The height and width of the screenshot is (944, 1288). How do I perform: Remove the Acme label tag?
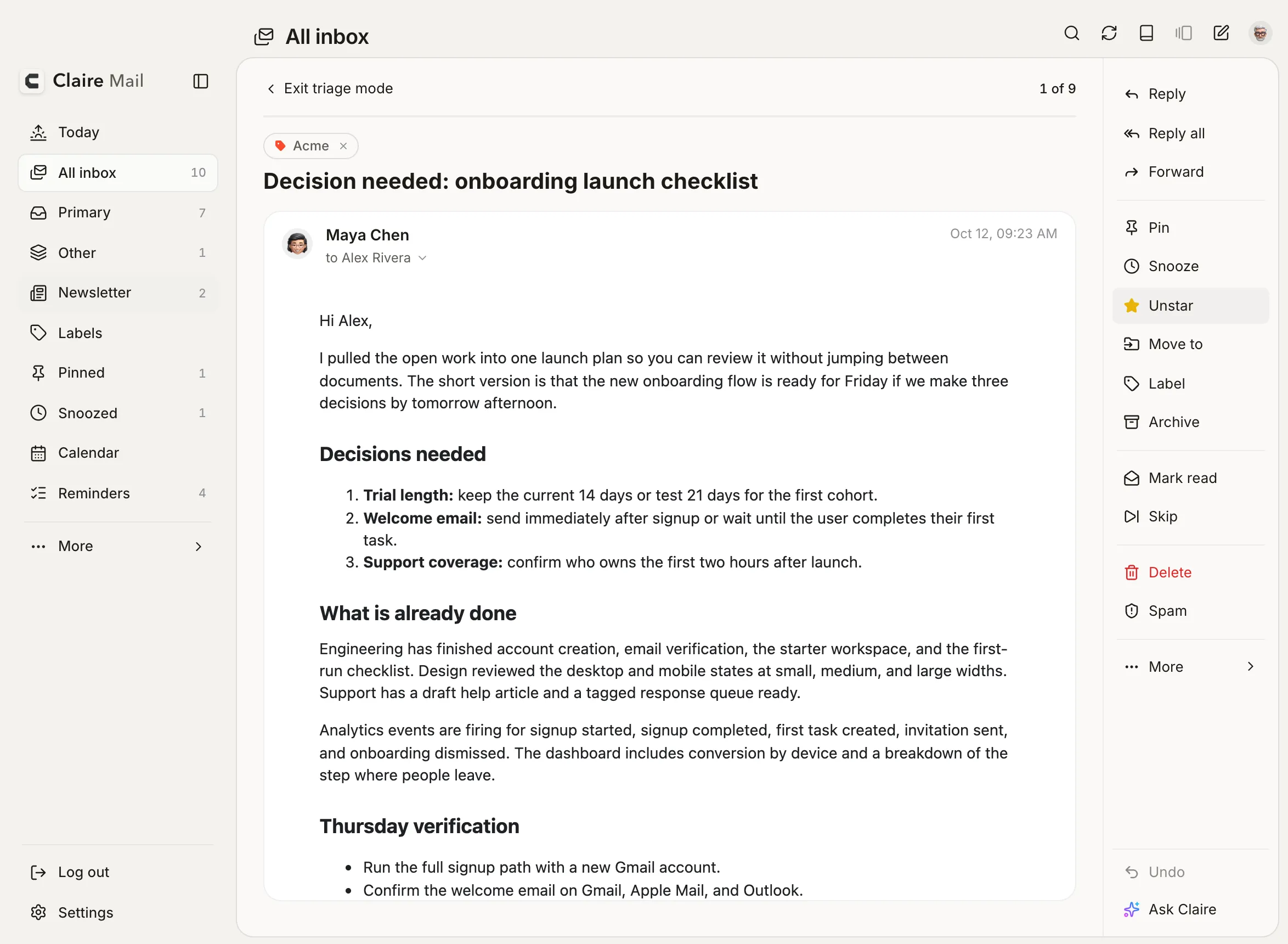tap(343, 147)
